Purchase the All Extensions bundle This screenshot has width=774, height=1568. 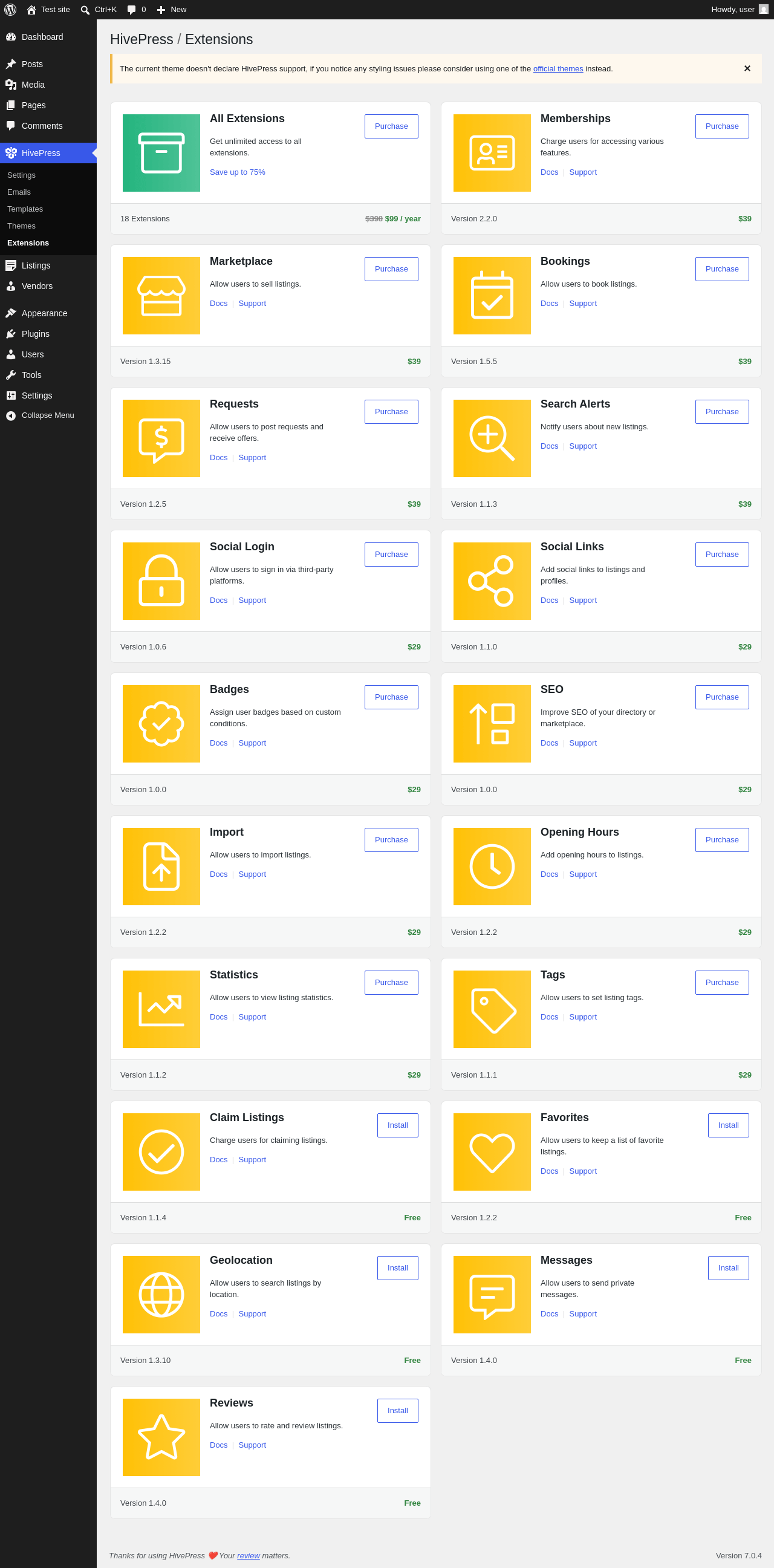click(x=391, y=126)
